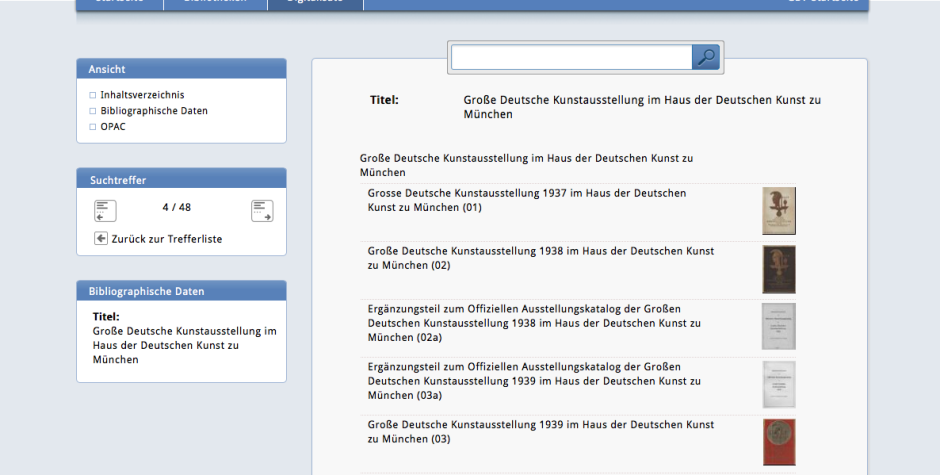Image resolution: width=940 pixels, height=475 pixels.
Task: Click the Ansicht panel header
Action: 182,69
